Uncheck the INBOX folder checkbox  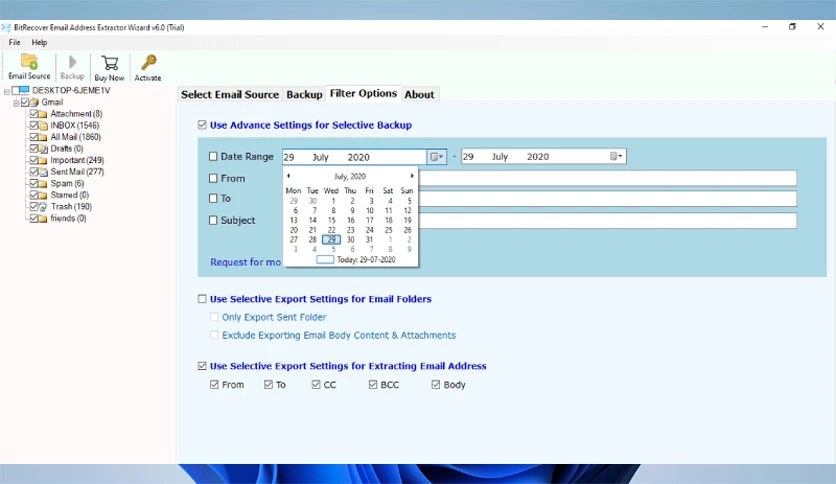coord(34,125)
